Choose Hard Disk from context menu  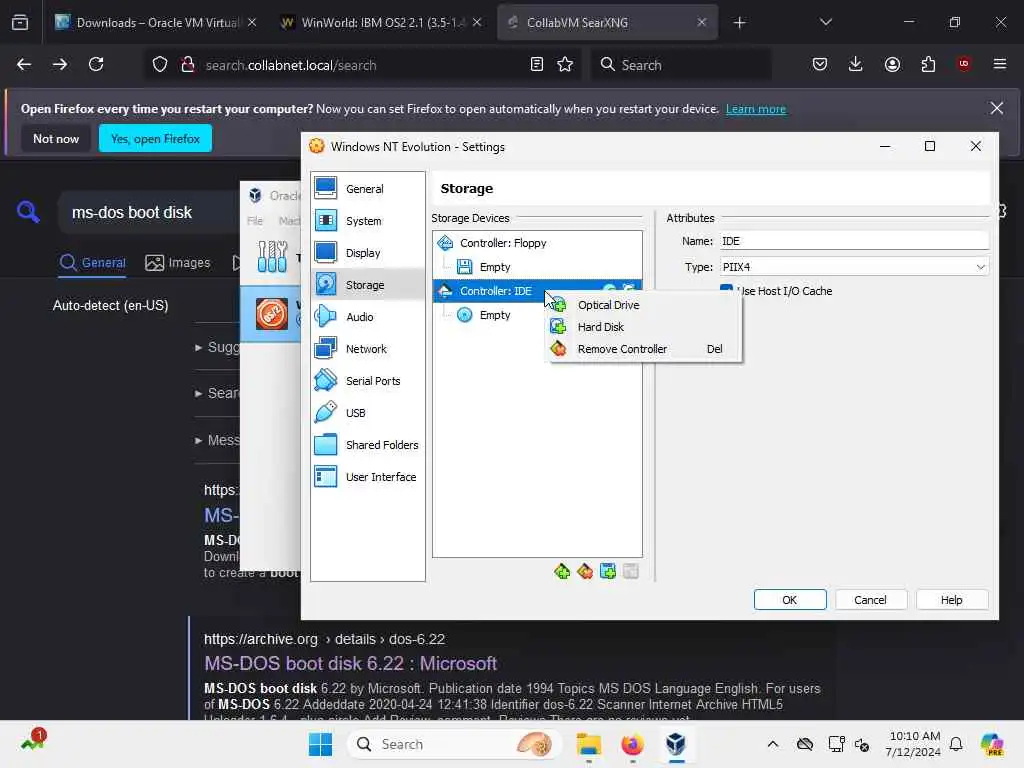(x=645, y=327)
